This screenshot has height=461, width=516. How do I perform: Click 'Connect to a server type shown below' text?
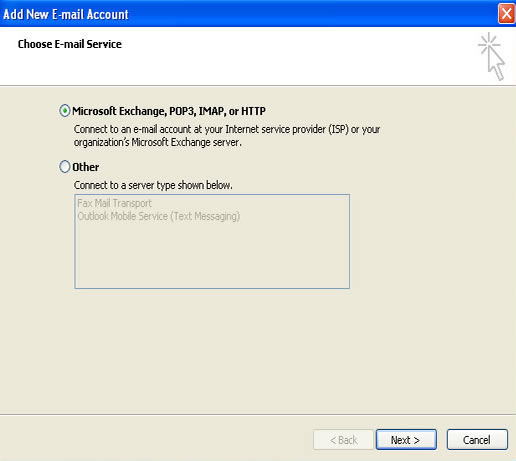point(153,185)
